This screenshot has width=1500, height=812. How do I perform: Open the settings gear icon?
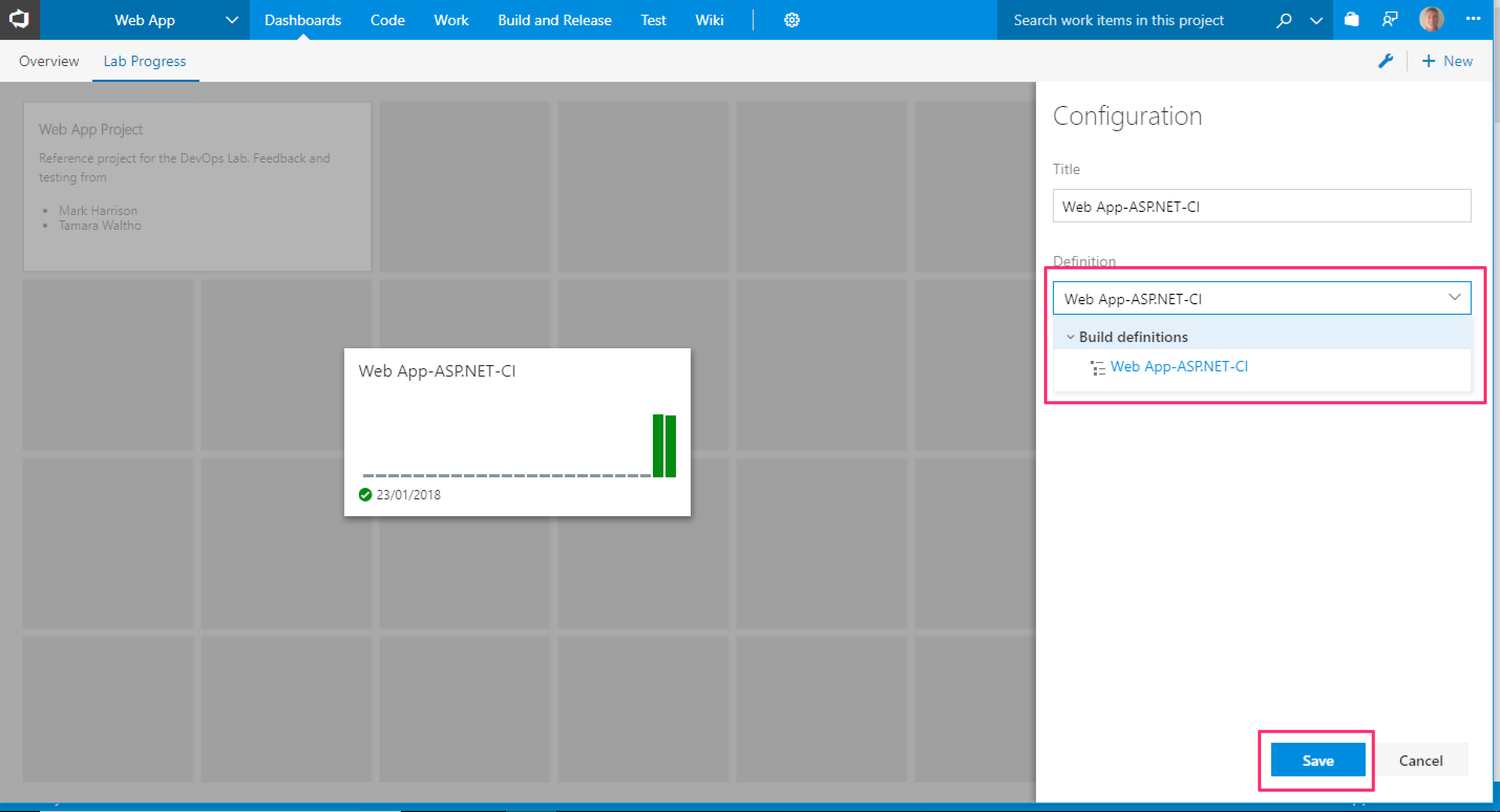(x=791, y=20)
